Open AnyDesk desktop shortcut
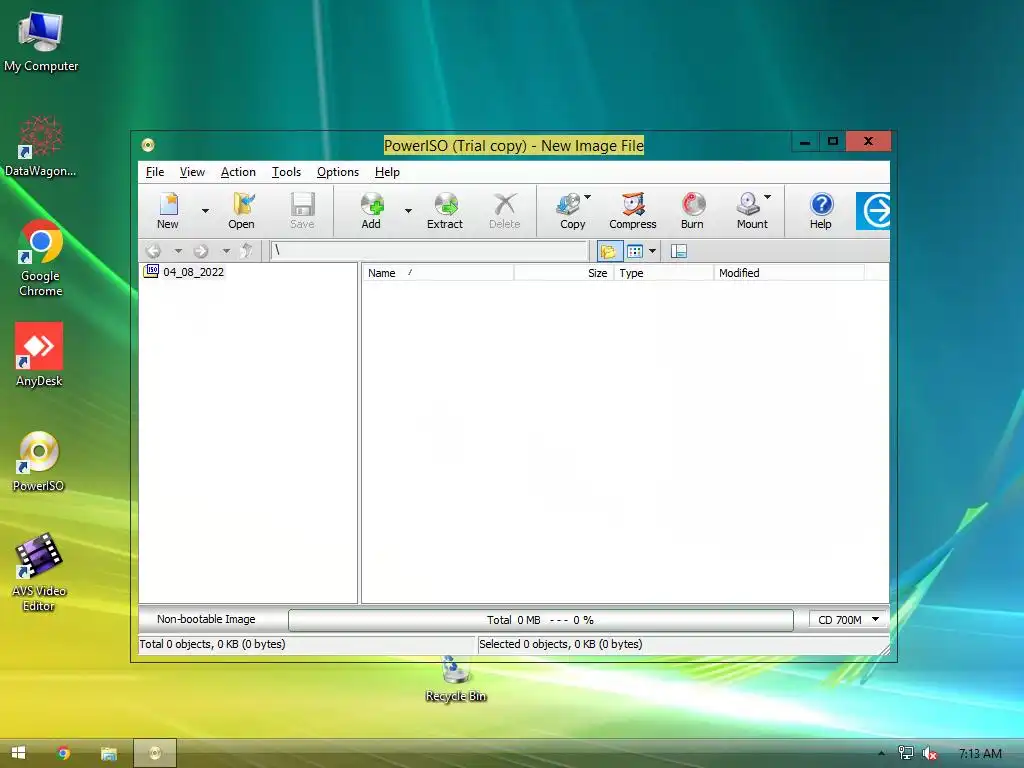 tap(39, 355)
